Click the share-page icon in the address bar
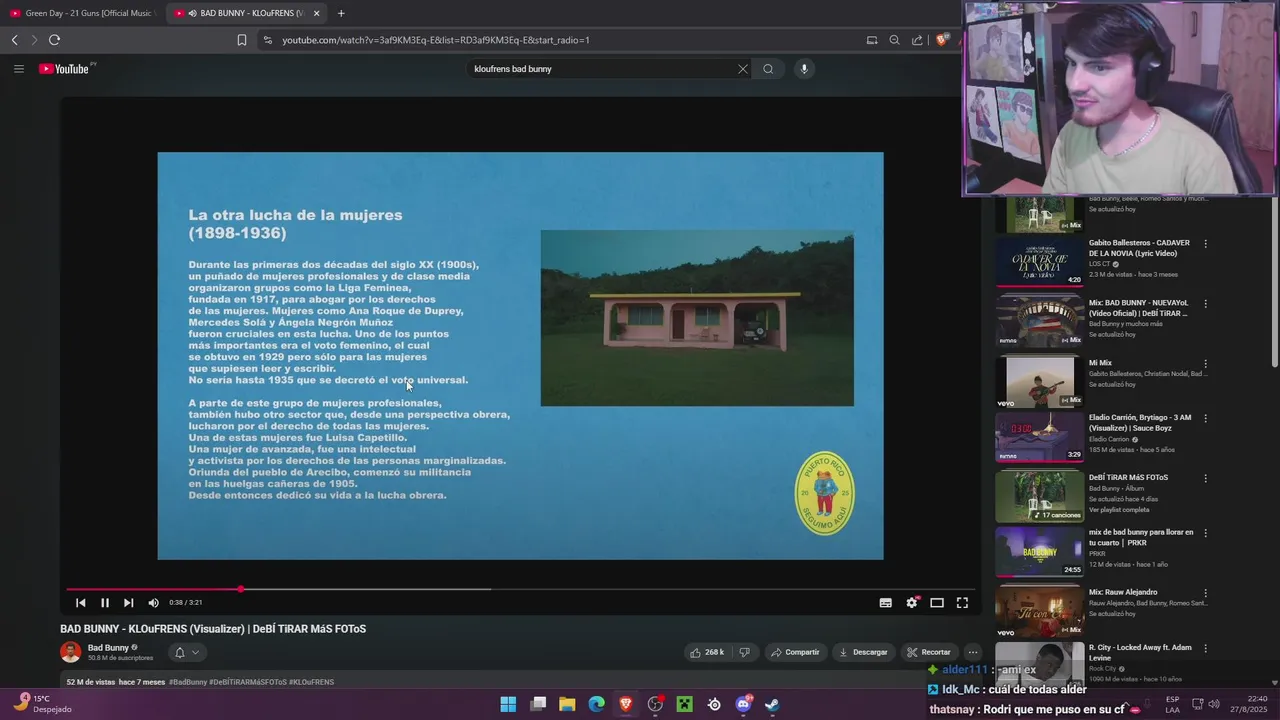 (917, 40)
